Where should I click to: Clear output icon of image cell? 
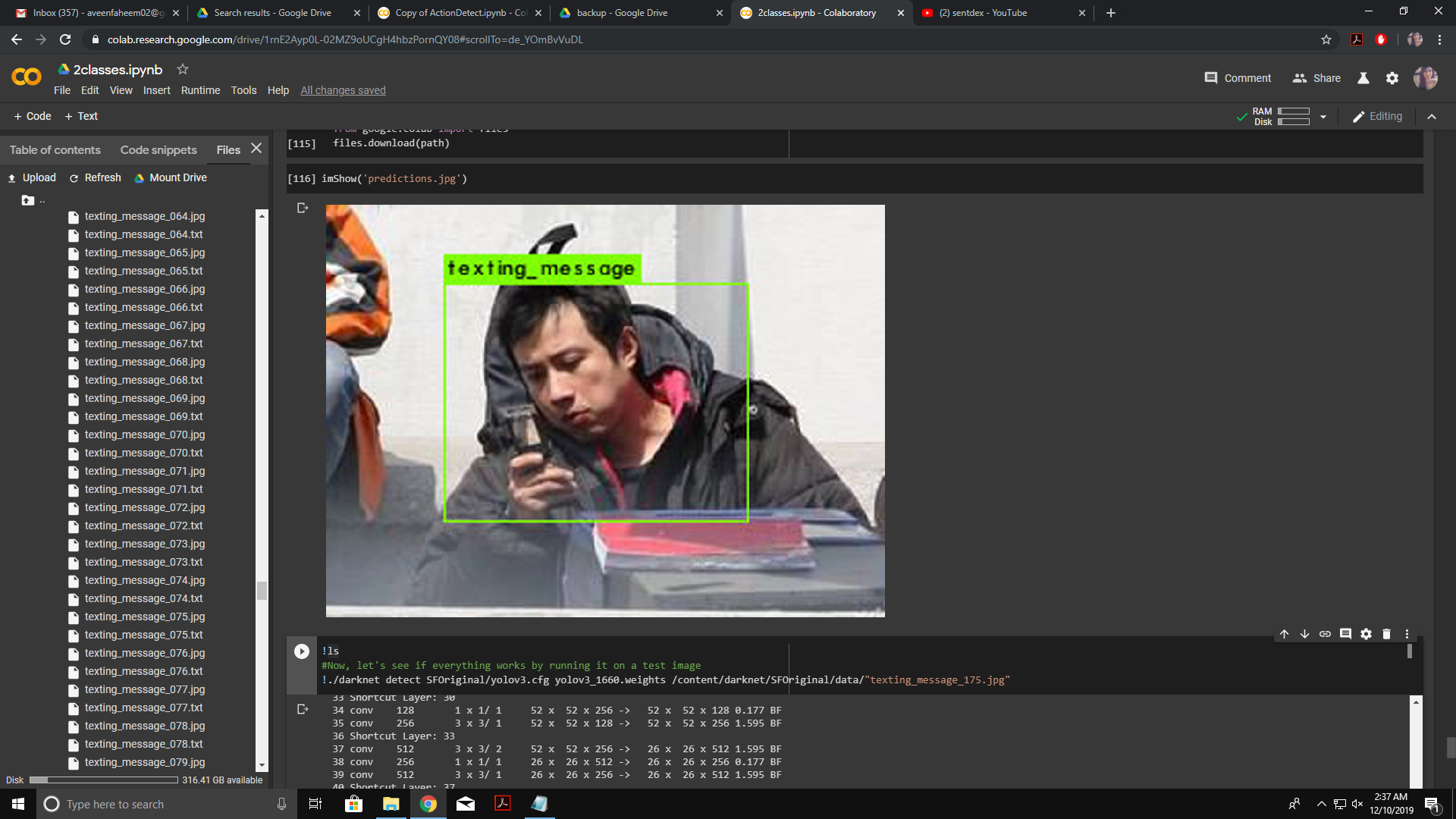(x=303, y=208)
